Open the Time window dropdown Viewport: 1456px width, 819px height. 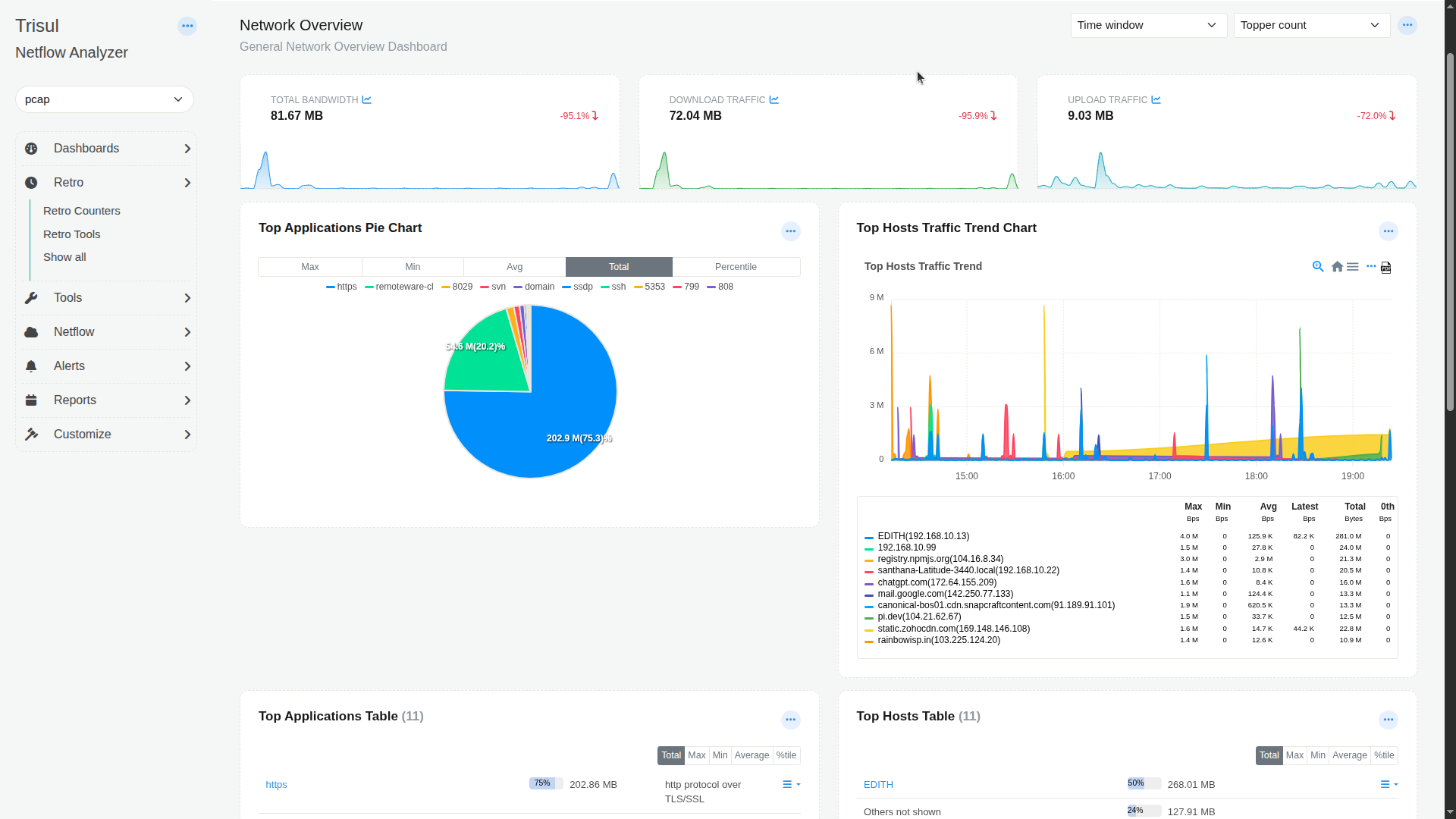pyautogui.click(x=1149, y=26)
